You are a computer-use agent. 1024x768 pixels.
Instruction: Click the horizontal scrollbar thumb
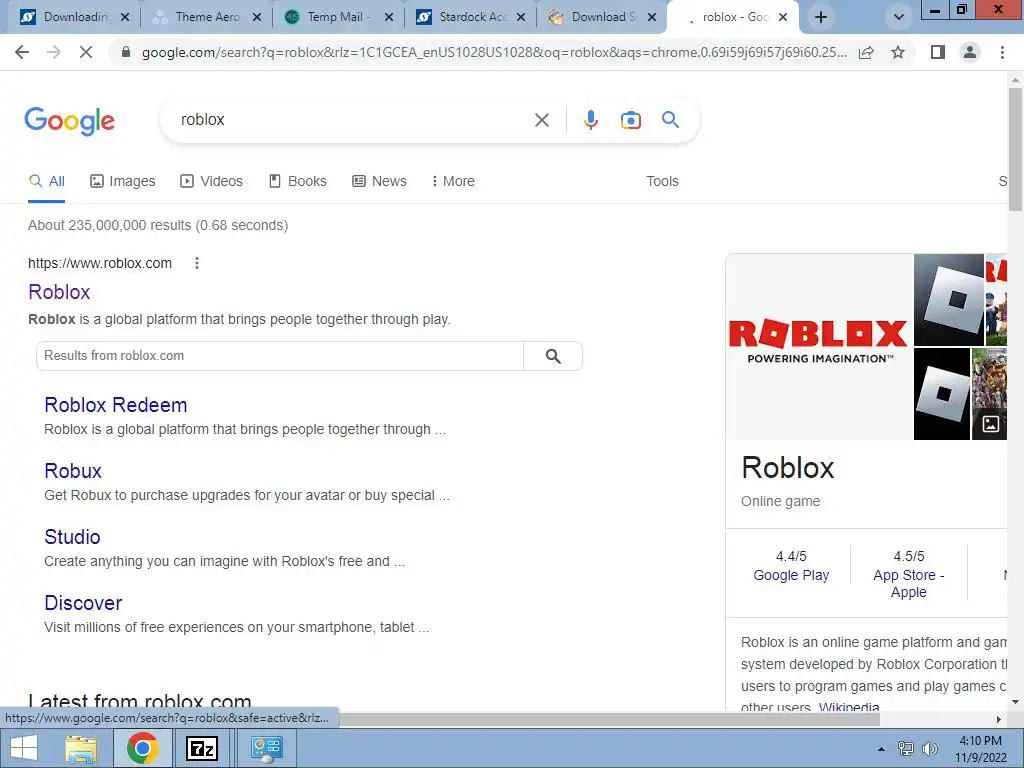(609, 719)
